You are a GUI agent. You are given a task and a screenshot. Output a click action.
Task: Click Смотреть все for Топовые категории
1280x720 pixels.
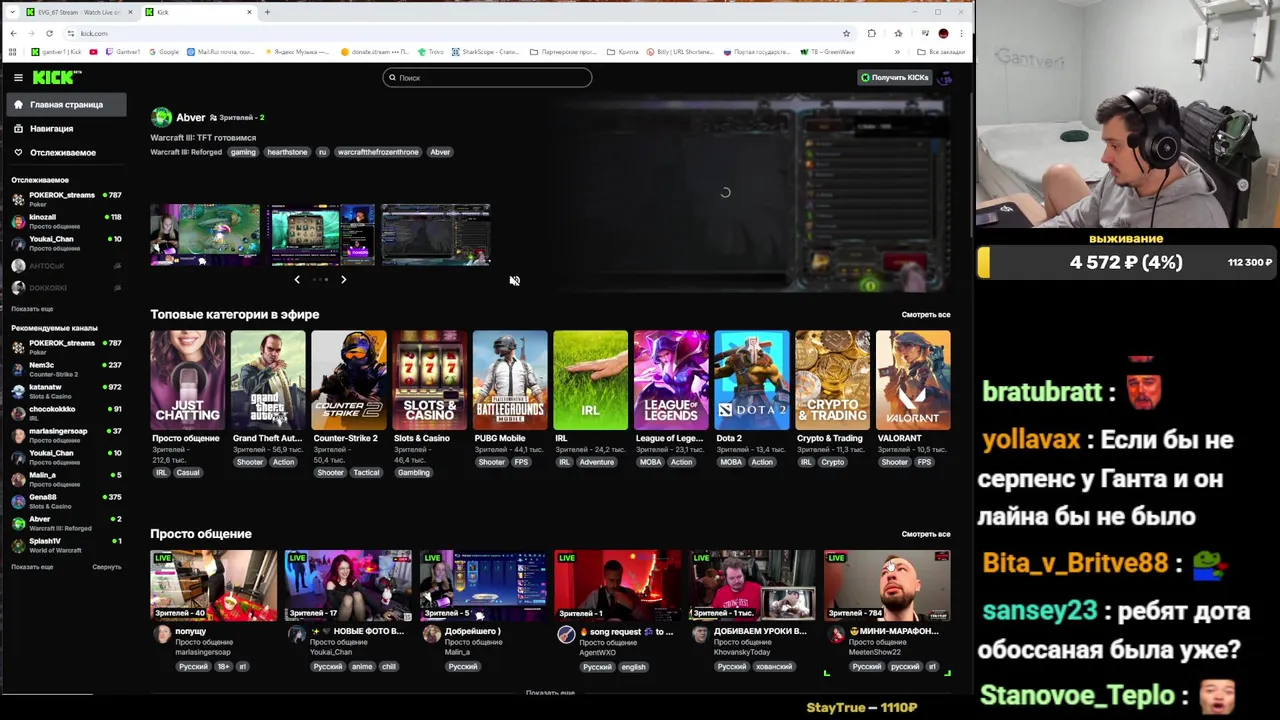pos(926,315)
